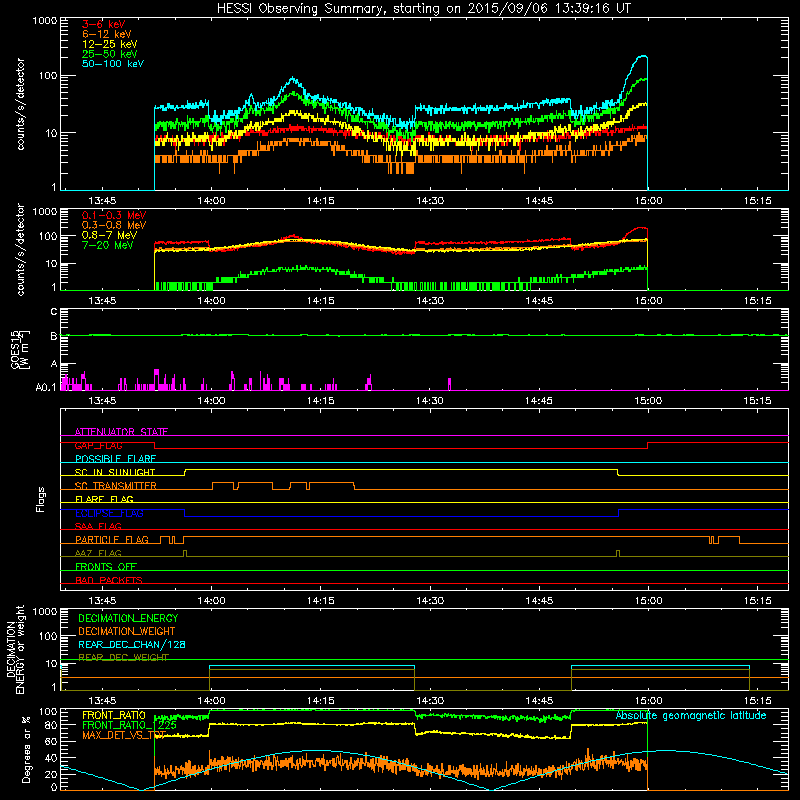This screenshot has height=800, width=800.
Task: Click the 25-50 keV legend label
Action: point(110,54)
